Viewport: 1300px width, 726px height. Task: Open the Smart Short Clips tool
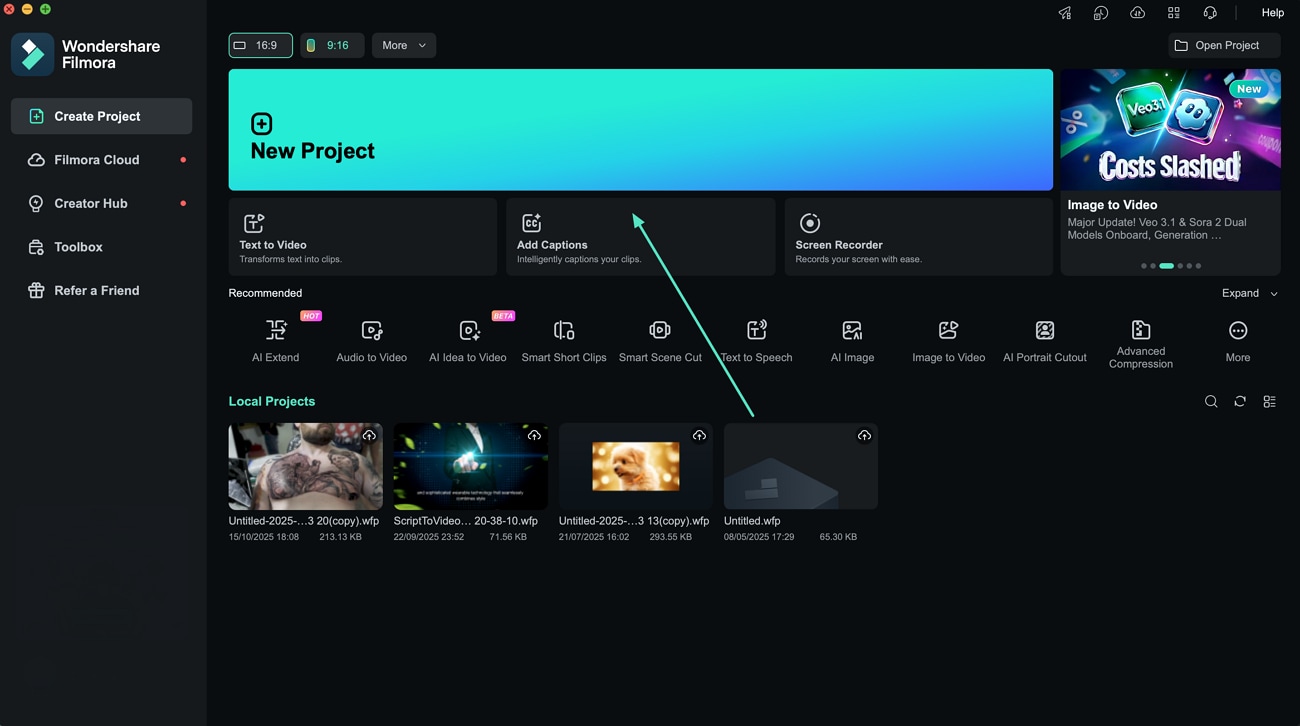[564, 342]
